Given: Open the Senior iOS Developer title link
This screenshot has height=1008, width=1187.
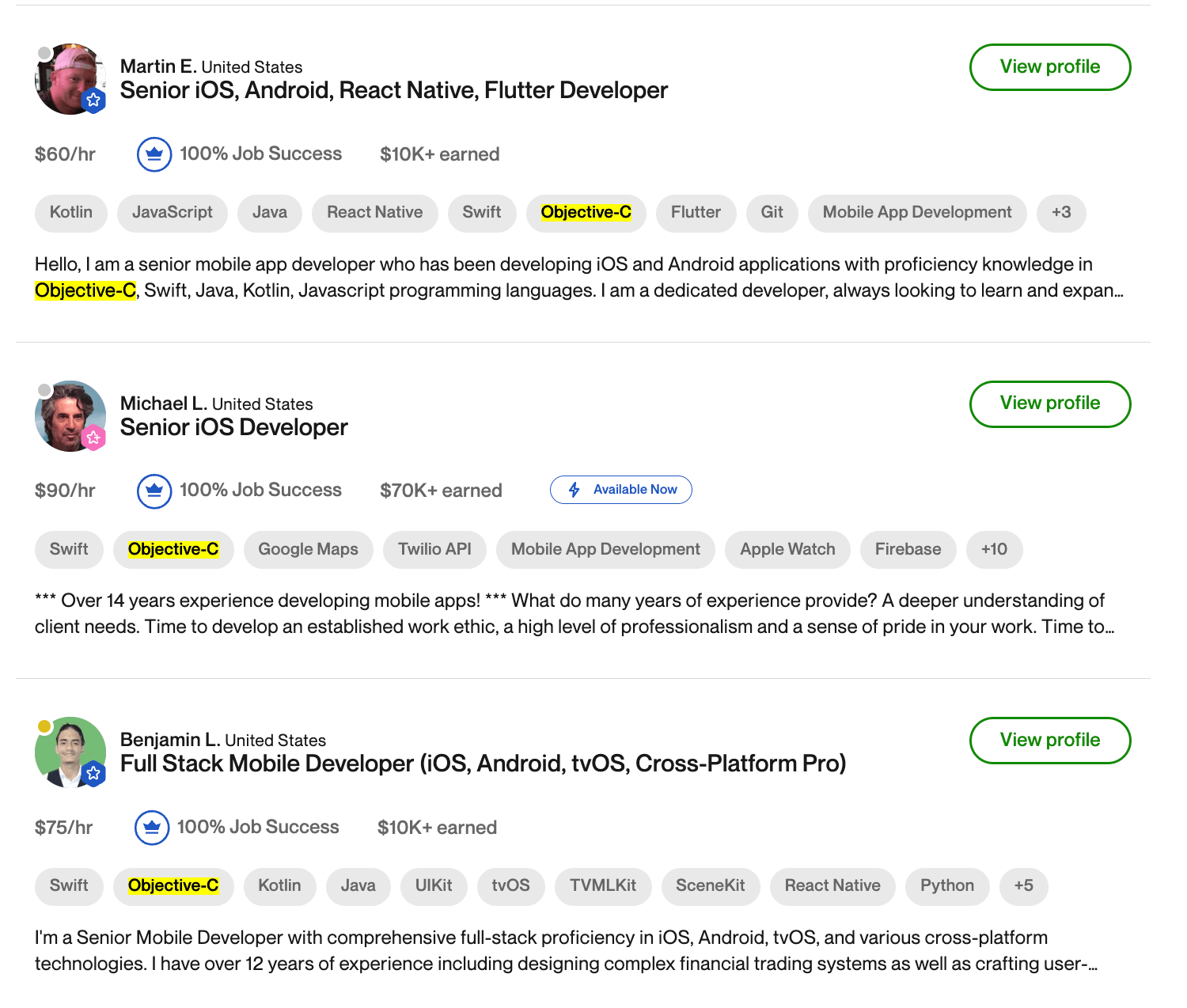Looking at the screenshot, I should [x=233, y=428].
